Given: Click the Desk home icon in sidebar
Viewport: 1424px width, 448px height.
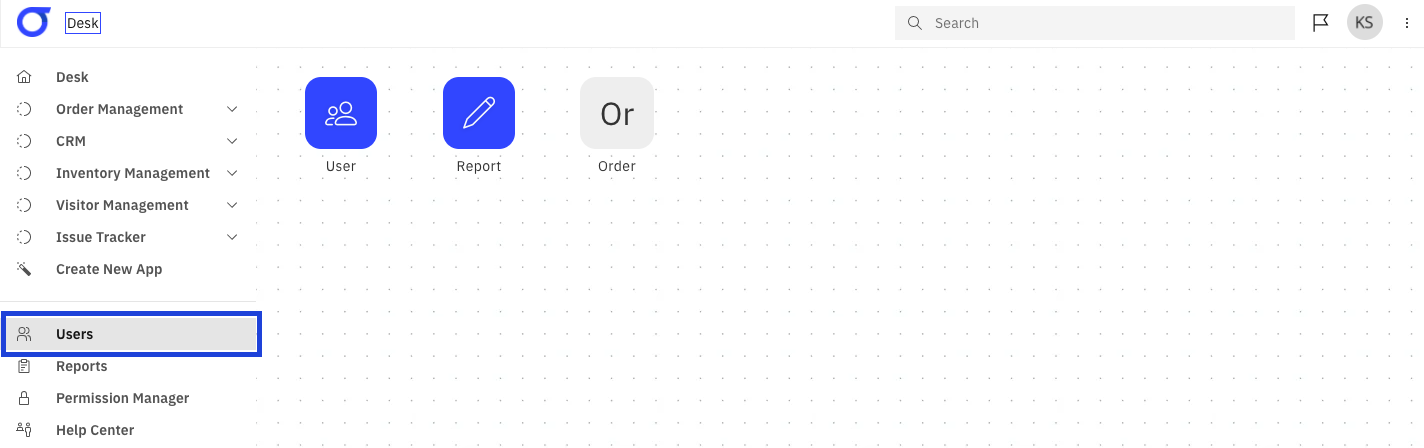Looking at the screenshot, I should (x=25, y=77).
